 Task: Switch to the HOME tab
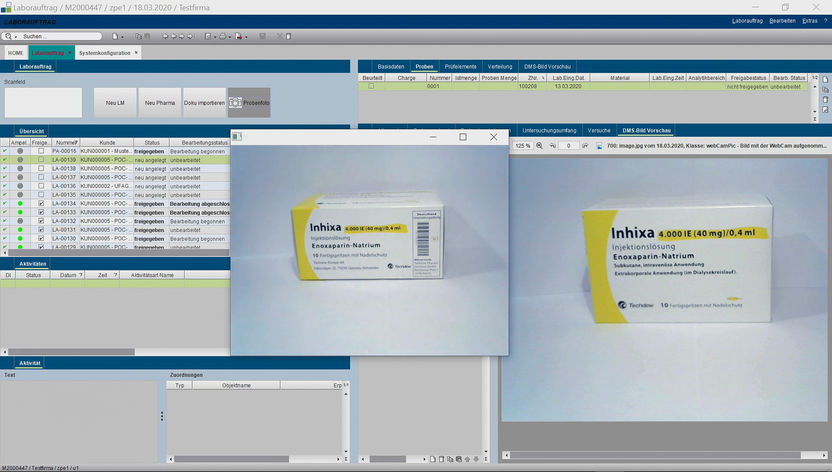click(15, 53)
